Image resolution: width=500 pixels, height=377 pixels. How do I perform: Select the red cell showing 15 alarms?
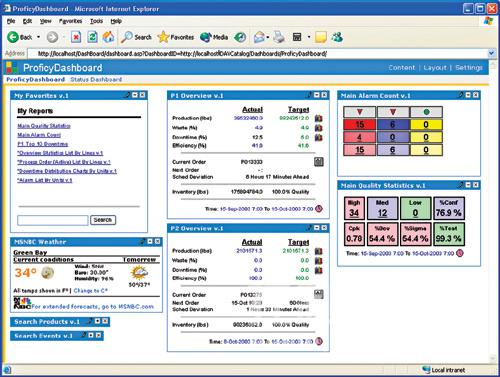point(360,125)
